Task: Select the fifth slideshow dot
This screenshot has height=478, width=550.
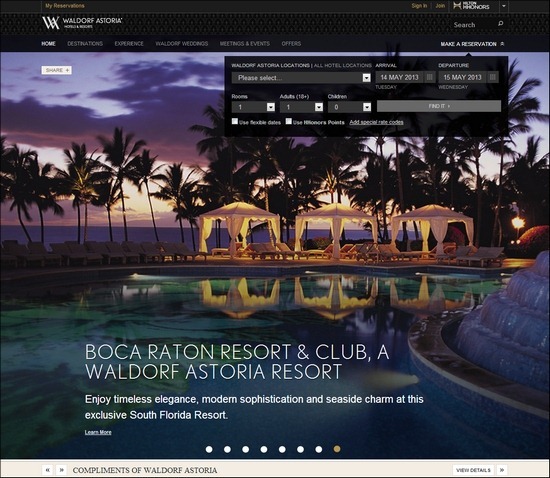Action: coord(282,449)
